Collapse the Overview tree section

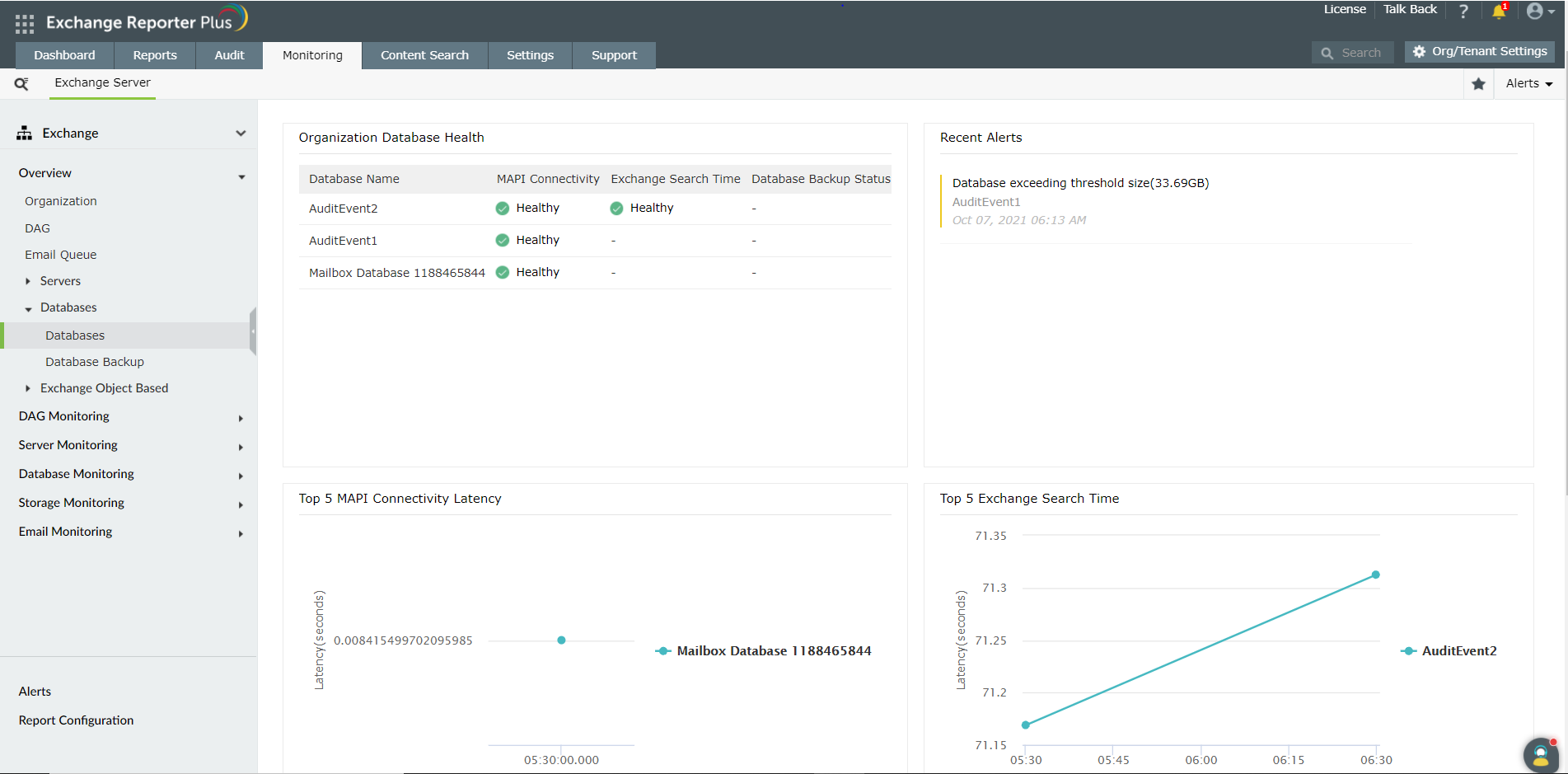pyautogui.click(x=241, y=176)
